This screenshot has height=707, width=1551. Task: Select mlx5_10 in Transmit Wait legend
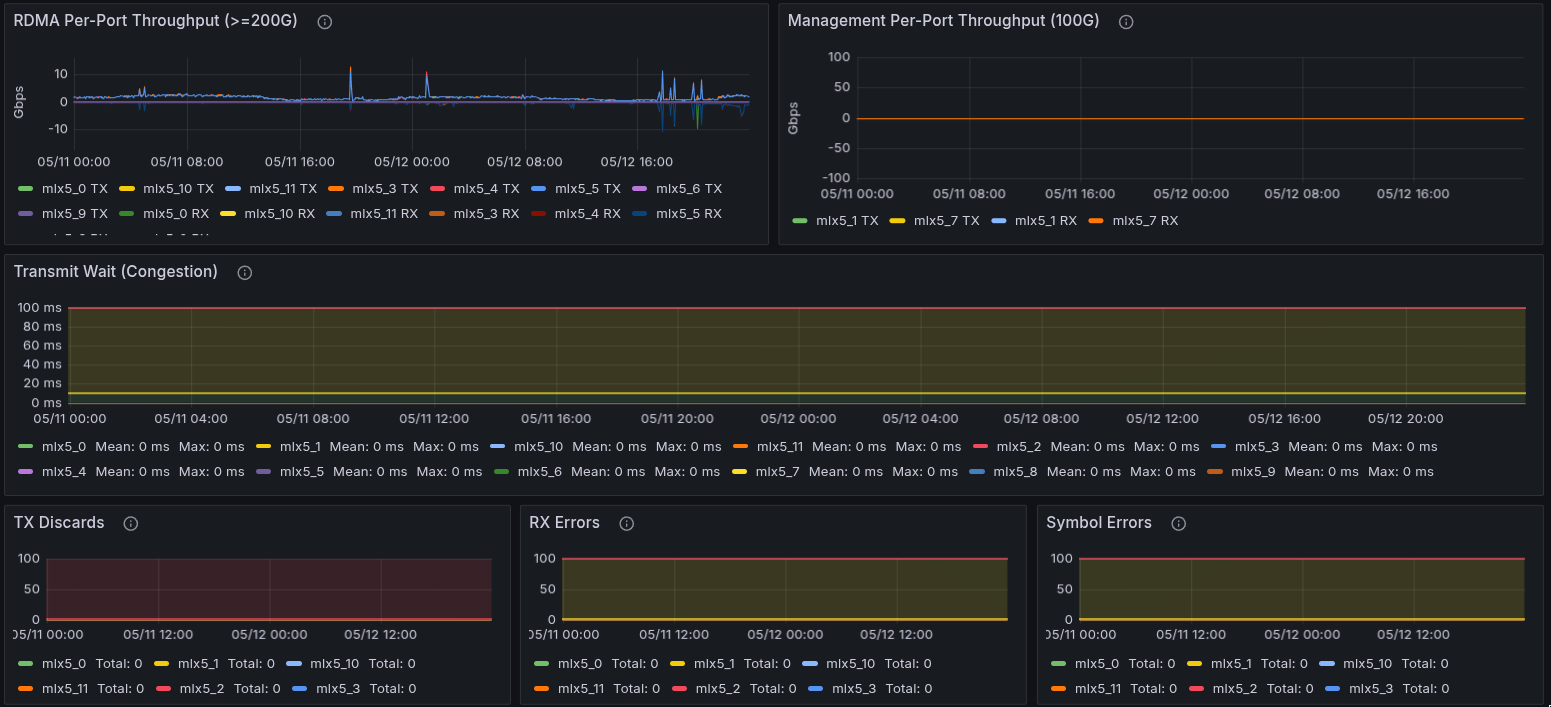point(538,446)
